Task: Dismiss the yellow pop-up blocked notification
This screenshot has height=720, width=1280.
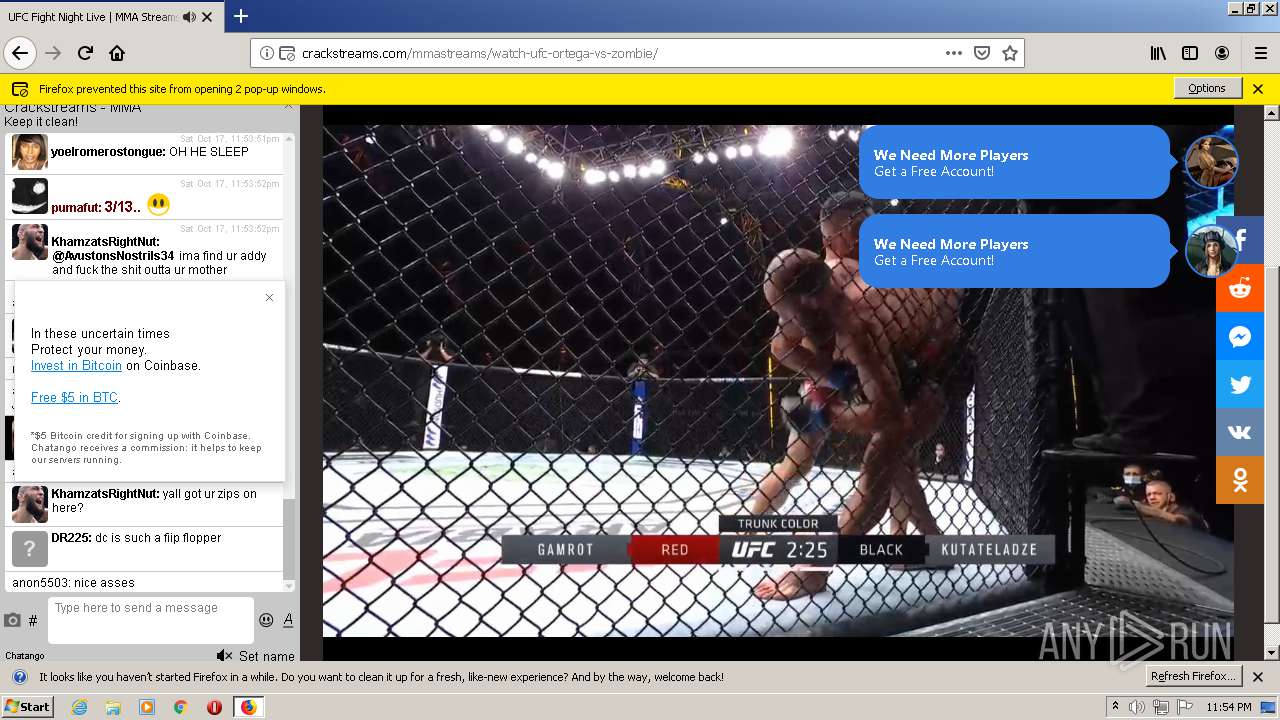Action: coord(1258,88)
